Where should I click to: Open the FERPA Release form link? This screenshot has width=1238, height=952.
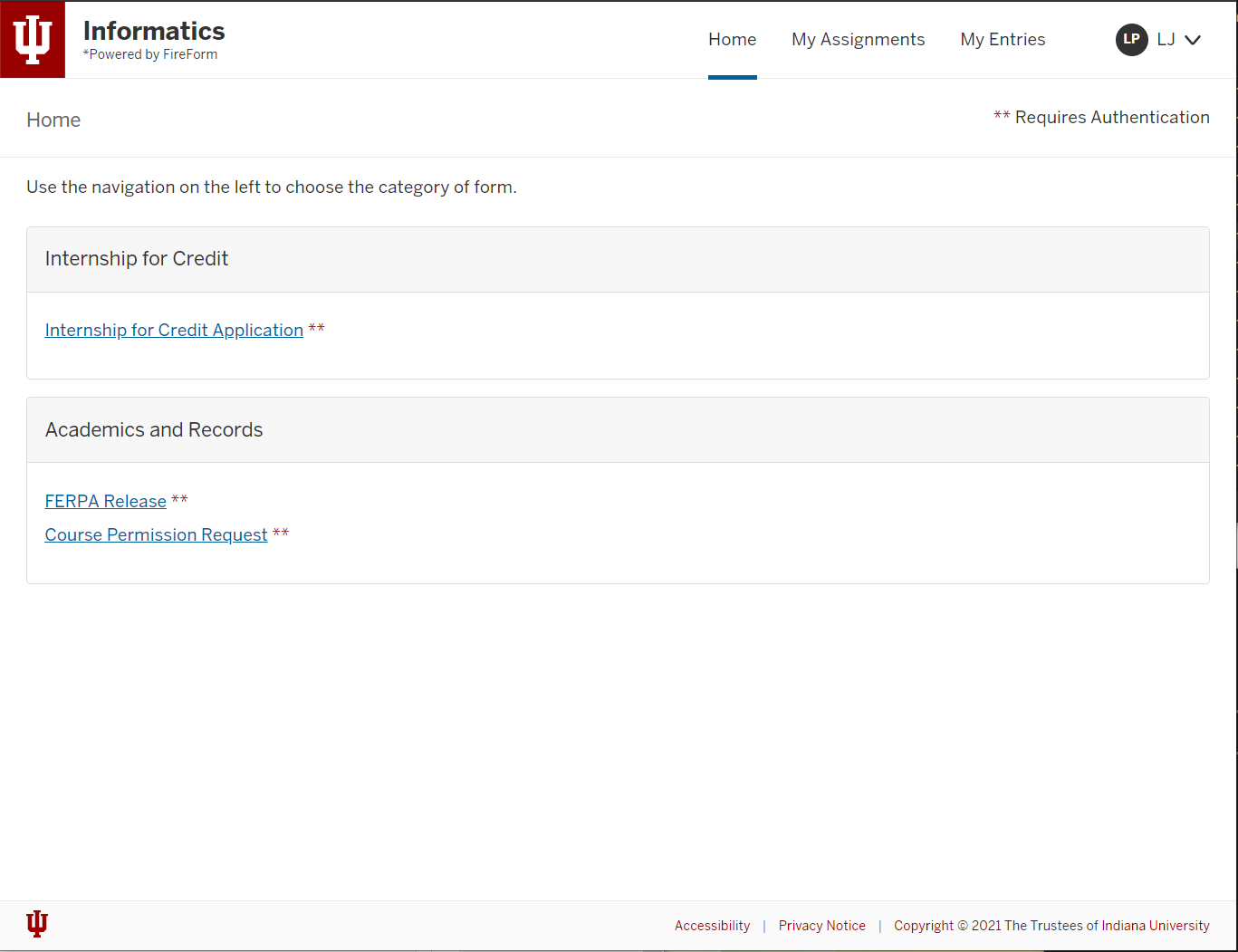[x=106, y=502]
